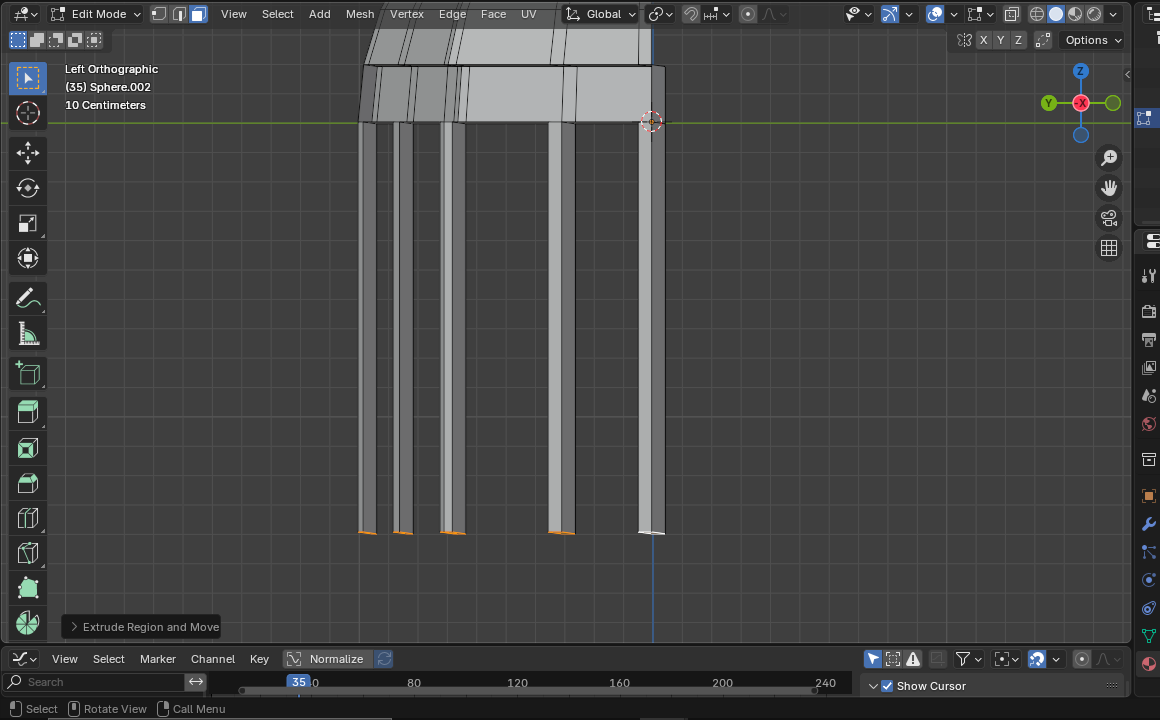Choose the Bevel tool

point(27,483)
